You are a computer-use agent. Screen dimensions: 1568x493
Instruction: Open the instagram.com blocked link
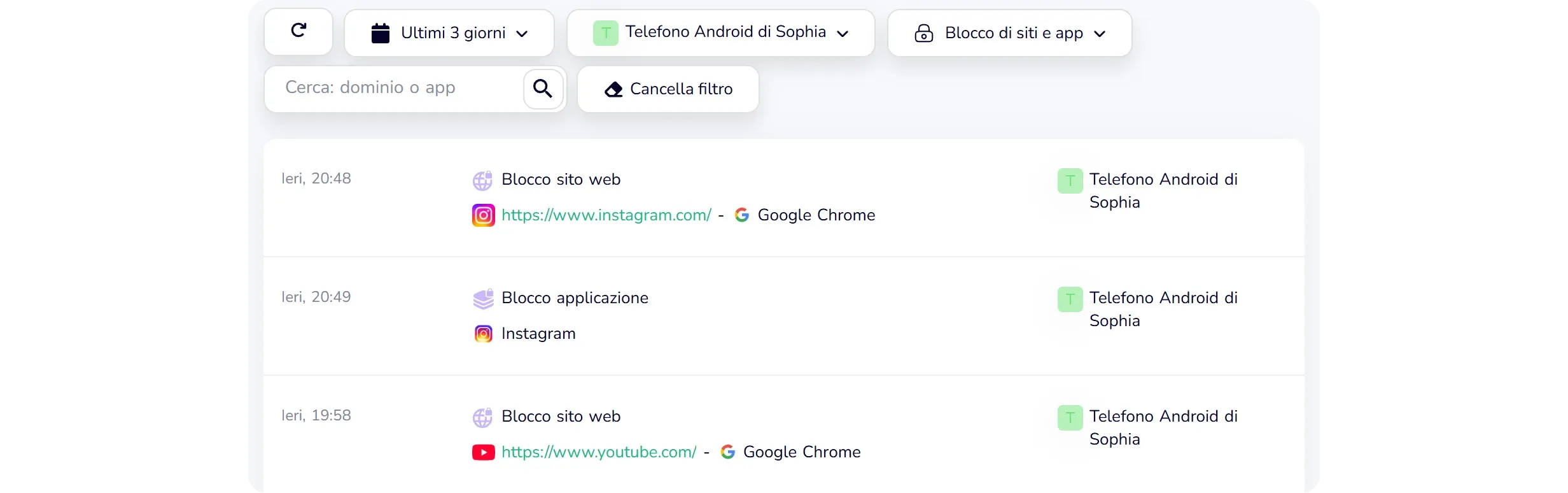[x=606, y=215]
